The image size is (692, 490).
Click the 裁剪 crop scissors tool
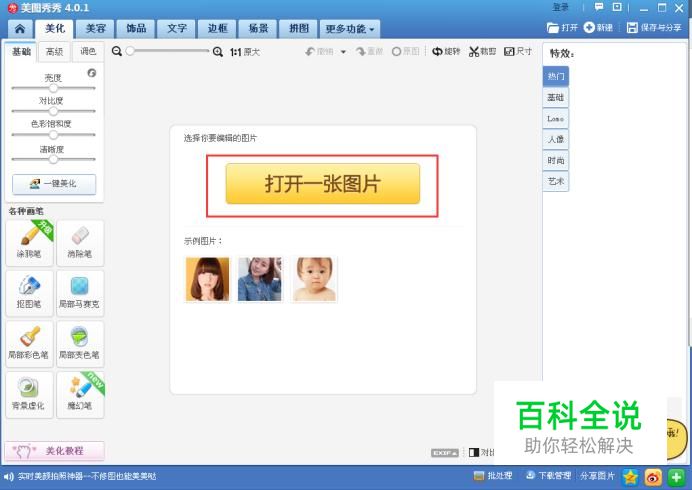point(482,52)
